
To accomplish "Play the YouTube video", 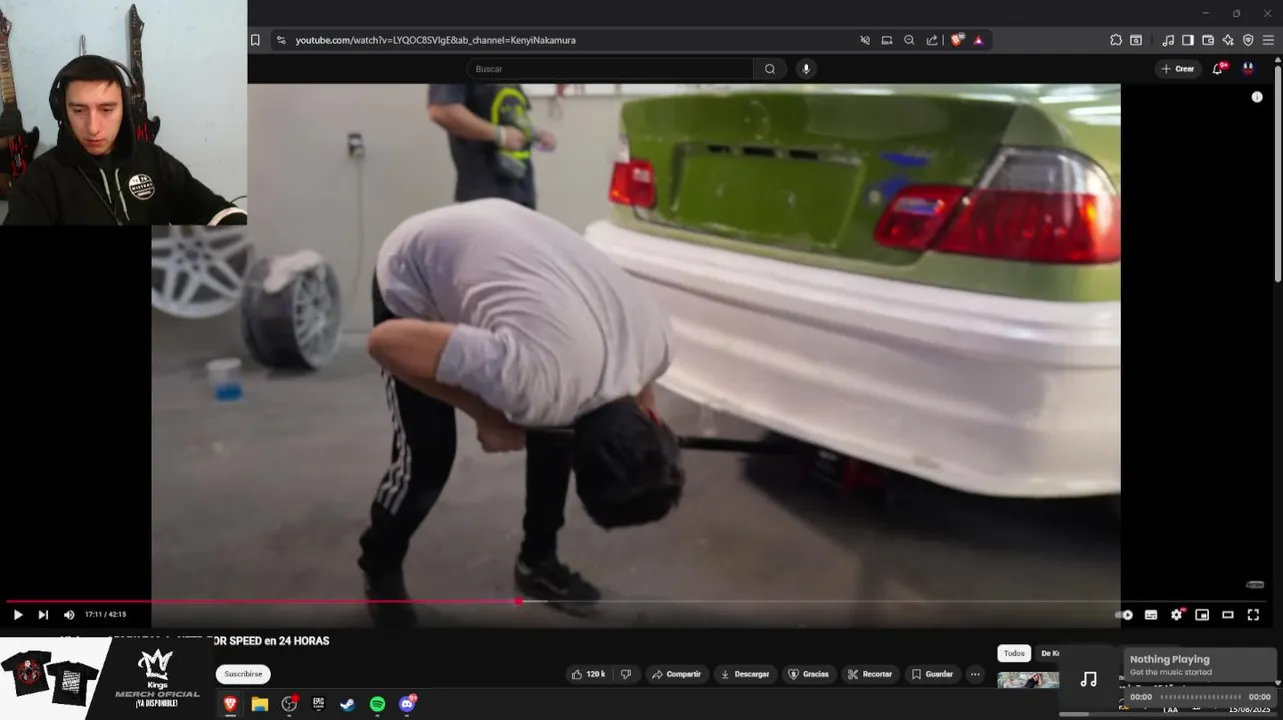I will [18, 615].
